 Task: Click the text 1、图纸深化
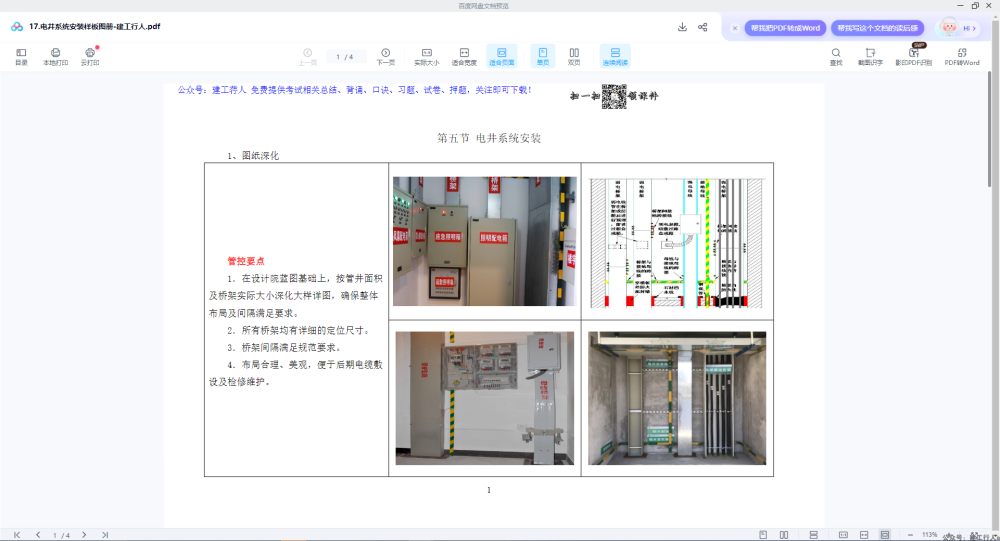click(253, 156)
